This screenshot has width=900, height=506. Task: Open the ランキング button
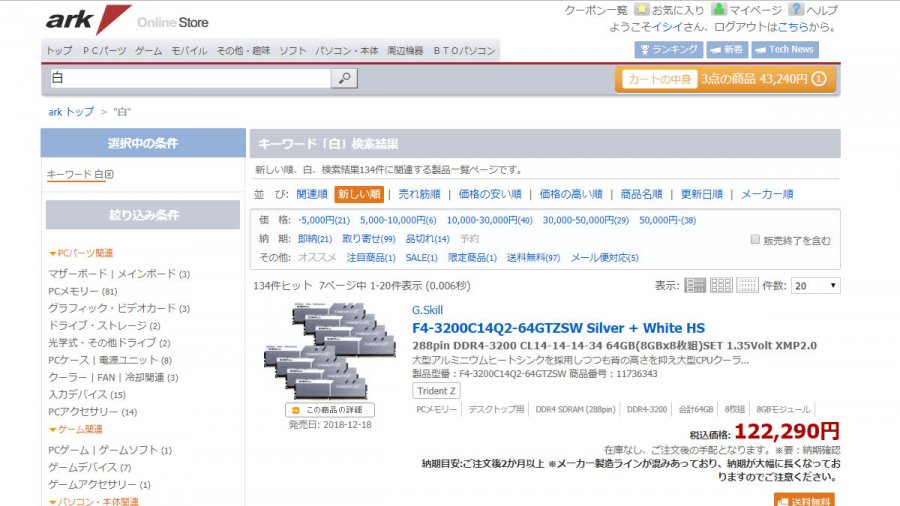(x=669, y=50)
